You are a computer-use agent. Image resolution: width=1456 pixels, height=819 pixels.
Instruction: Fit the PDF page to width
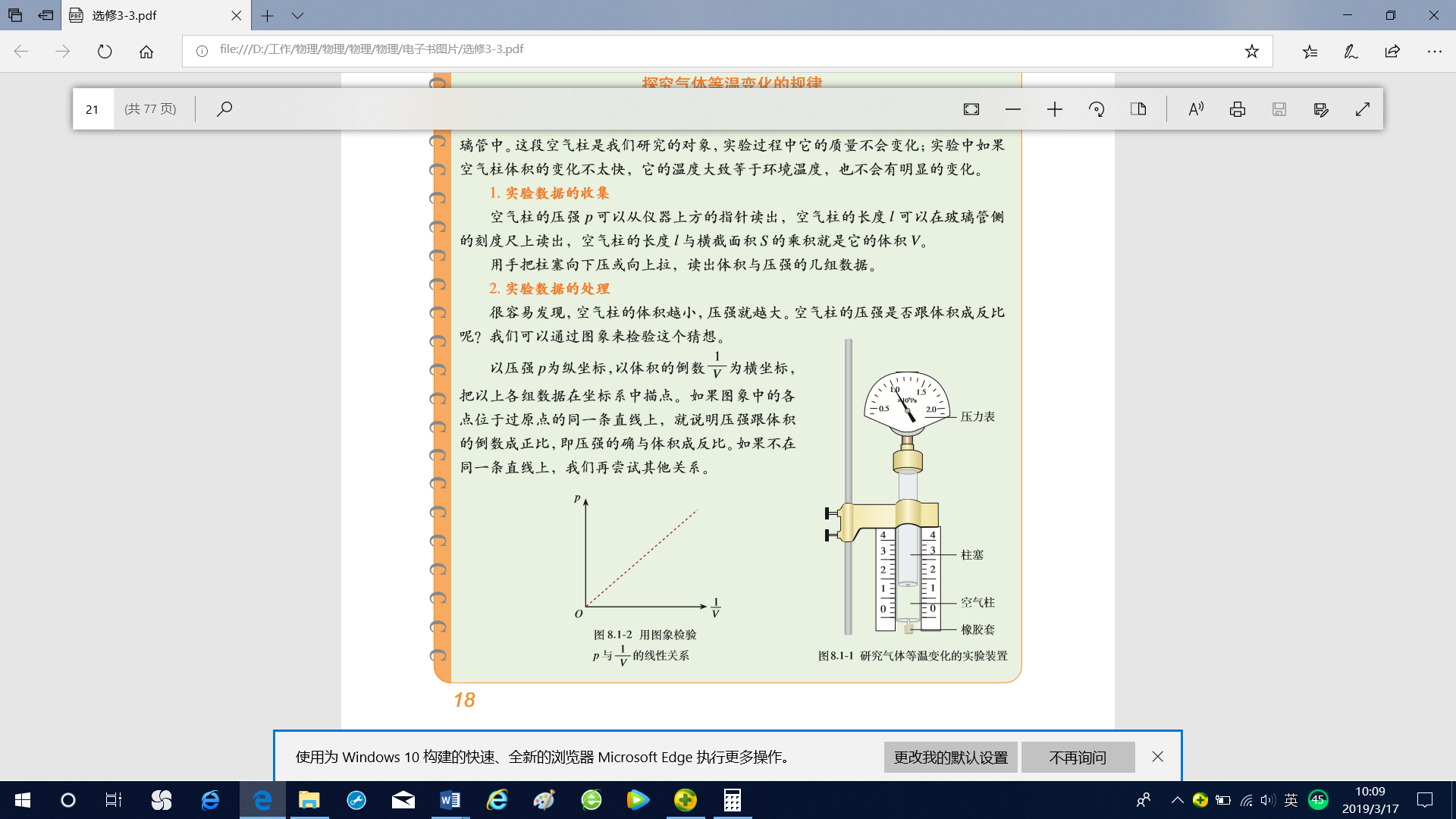pyautogui.click(x=971, y=109)
